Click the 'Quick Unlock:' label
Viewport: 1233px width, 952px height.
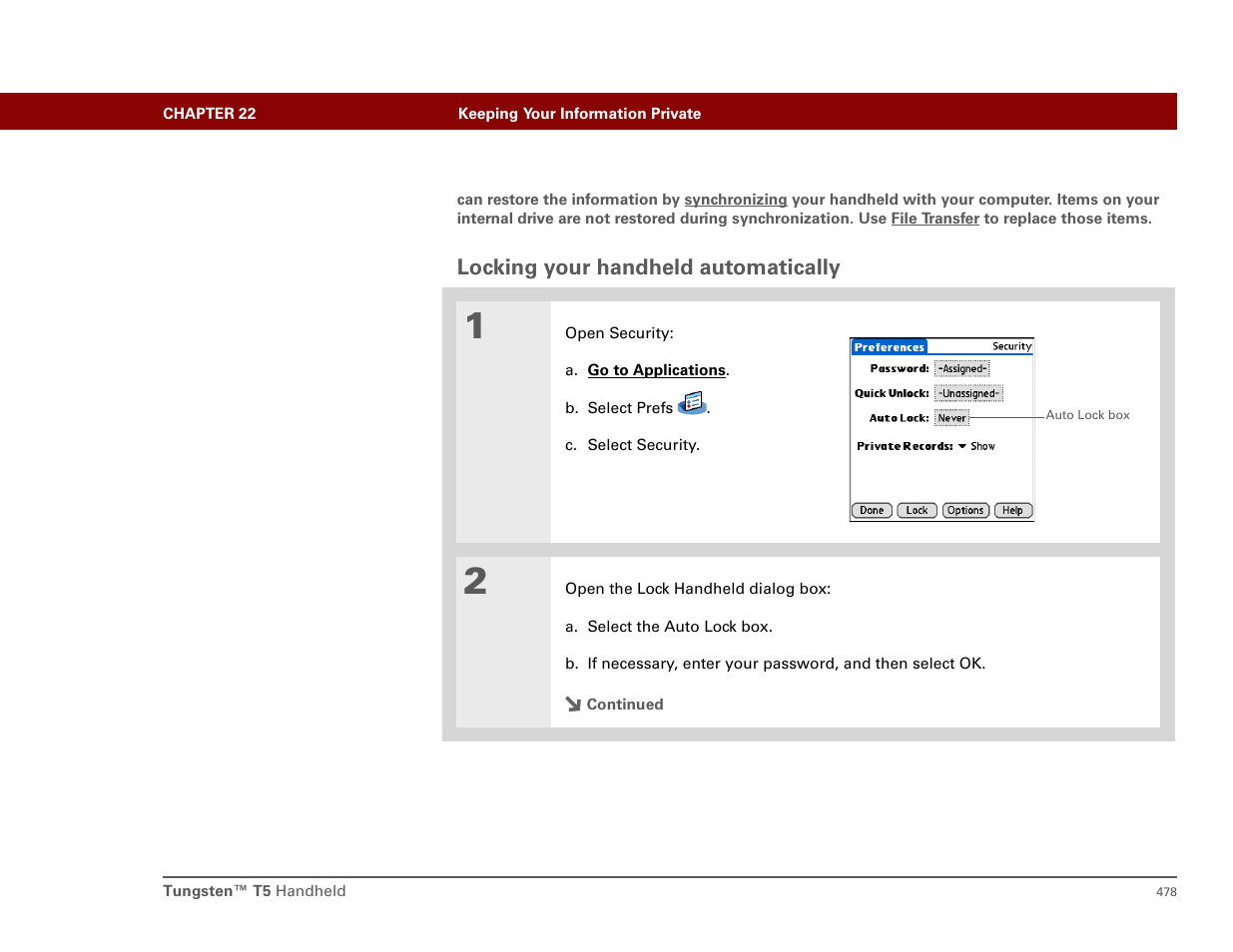click(x=892, y=394)
